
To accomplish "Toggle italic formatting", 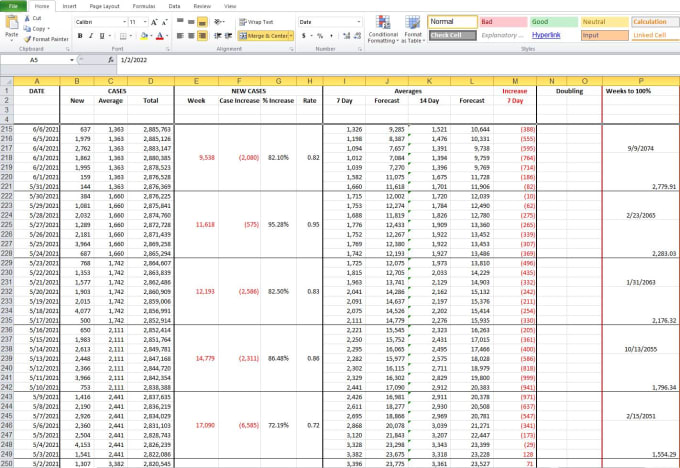I will [x=91, y=36].
